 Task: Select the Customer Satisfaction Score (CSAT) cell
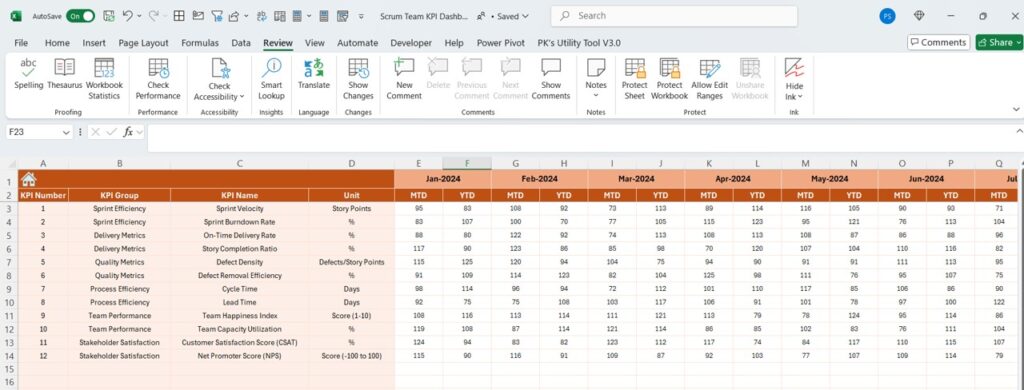pyautogui.click(x=240, y=342)
